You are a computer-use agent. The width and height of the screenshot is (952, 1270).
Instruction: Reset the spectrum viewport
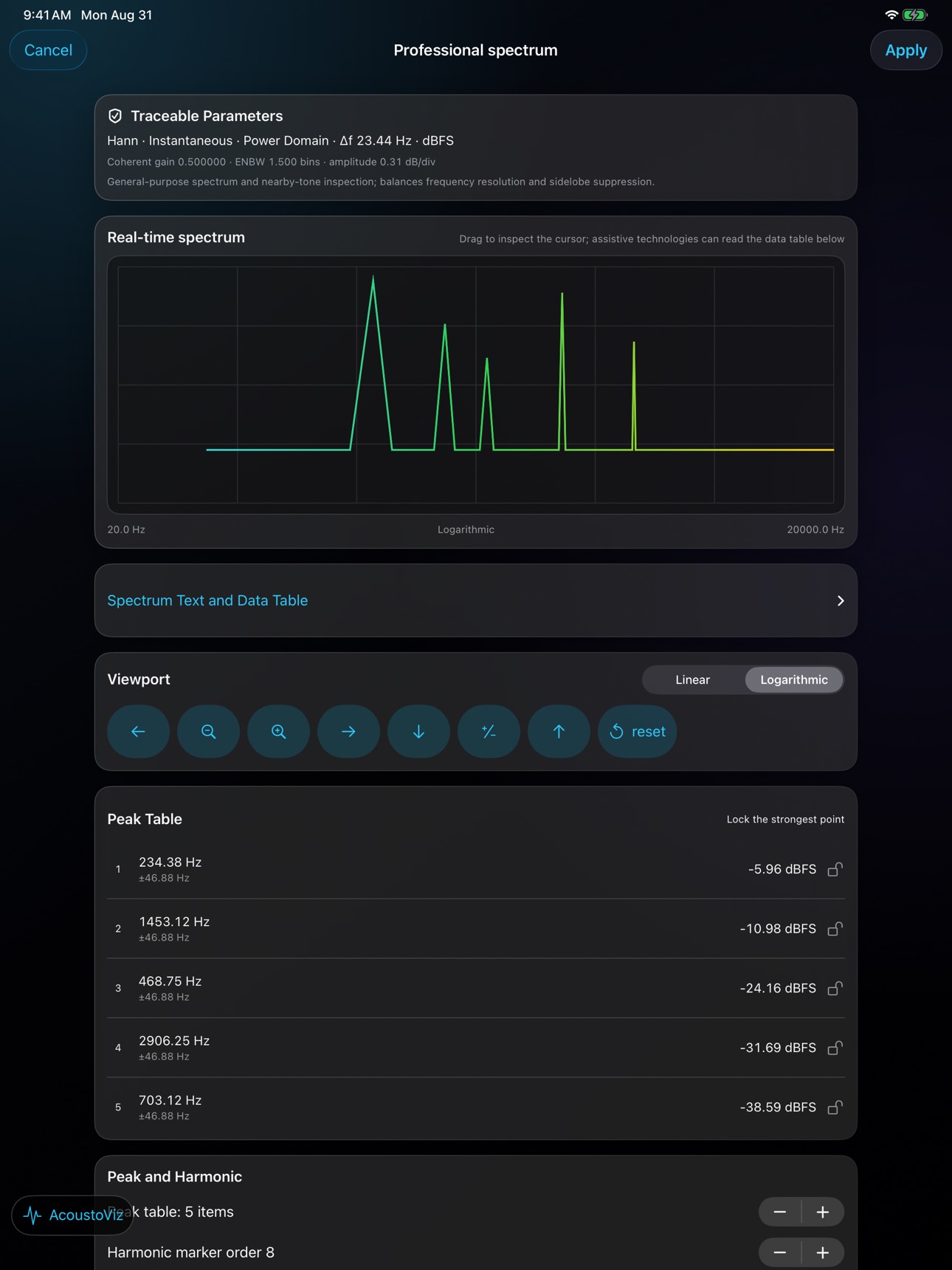[637, 731]
